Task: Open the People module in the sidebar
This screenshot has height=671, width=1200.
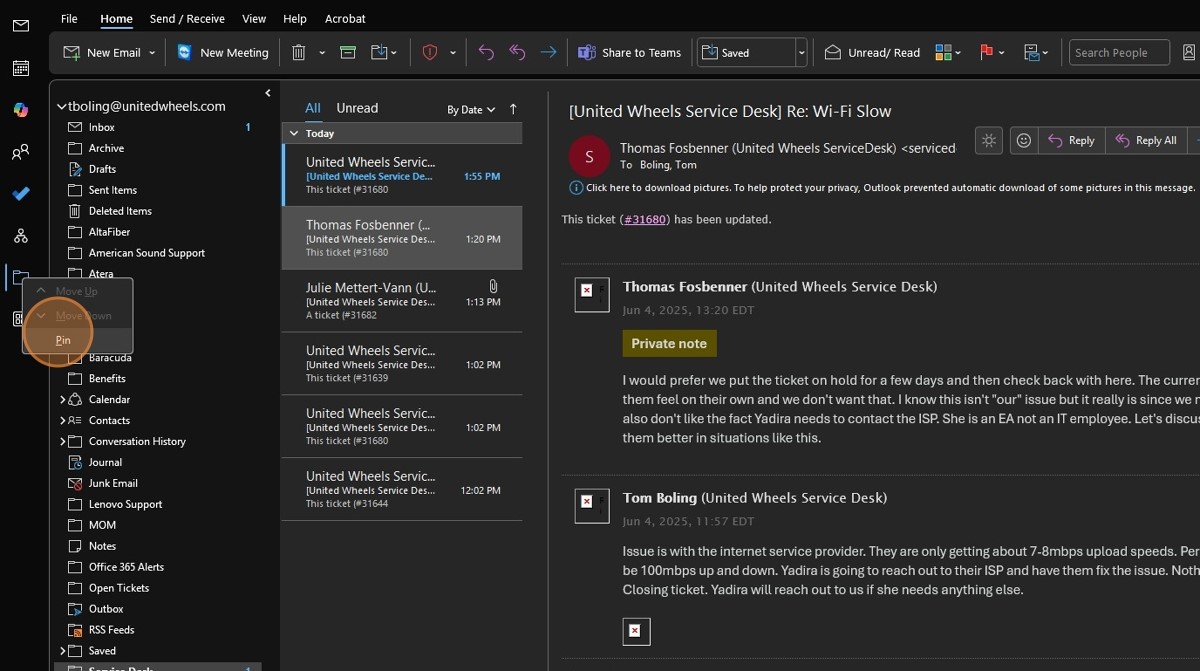Action: 20,152
